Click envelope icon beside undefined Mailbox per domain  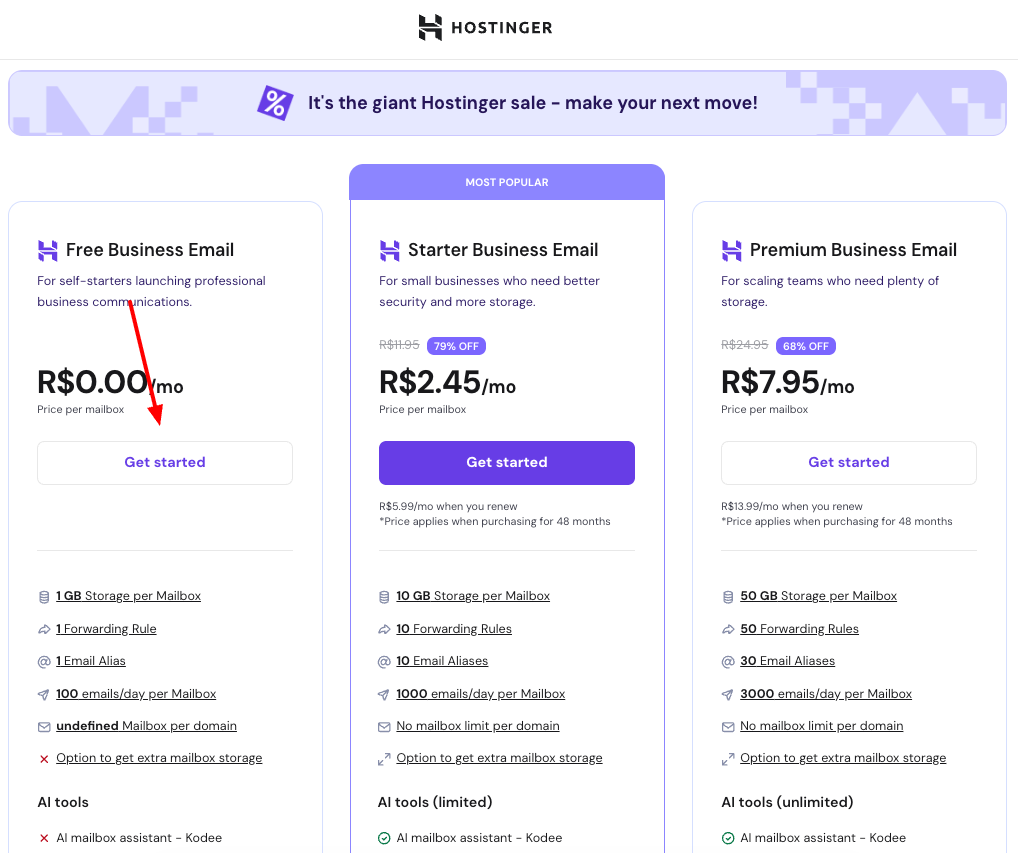point(44,726)
